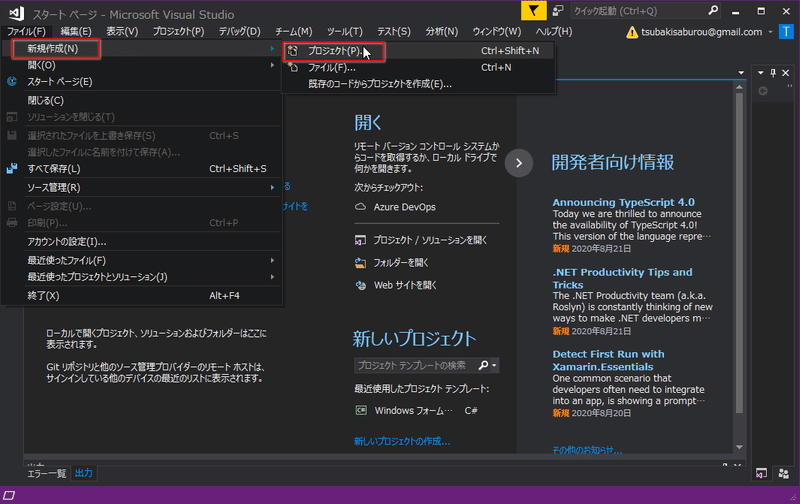Screen dimensions: 800x504
Task: Click the Save All icon
Action: (x=12, y=168)
